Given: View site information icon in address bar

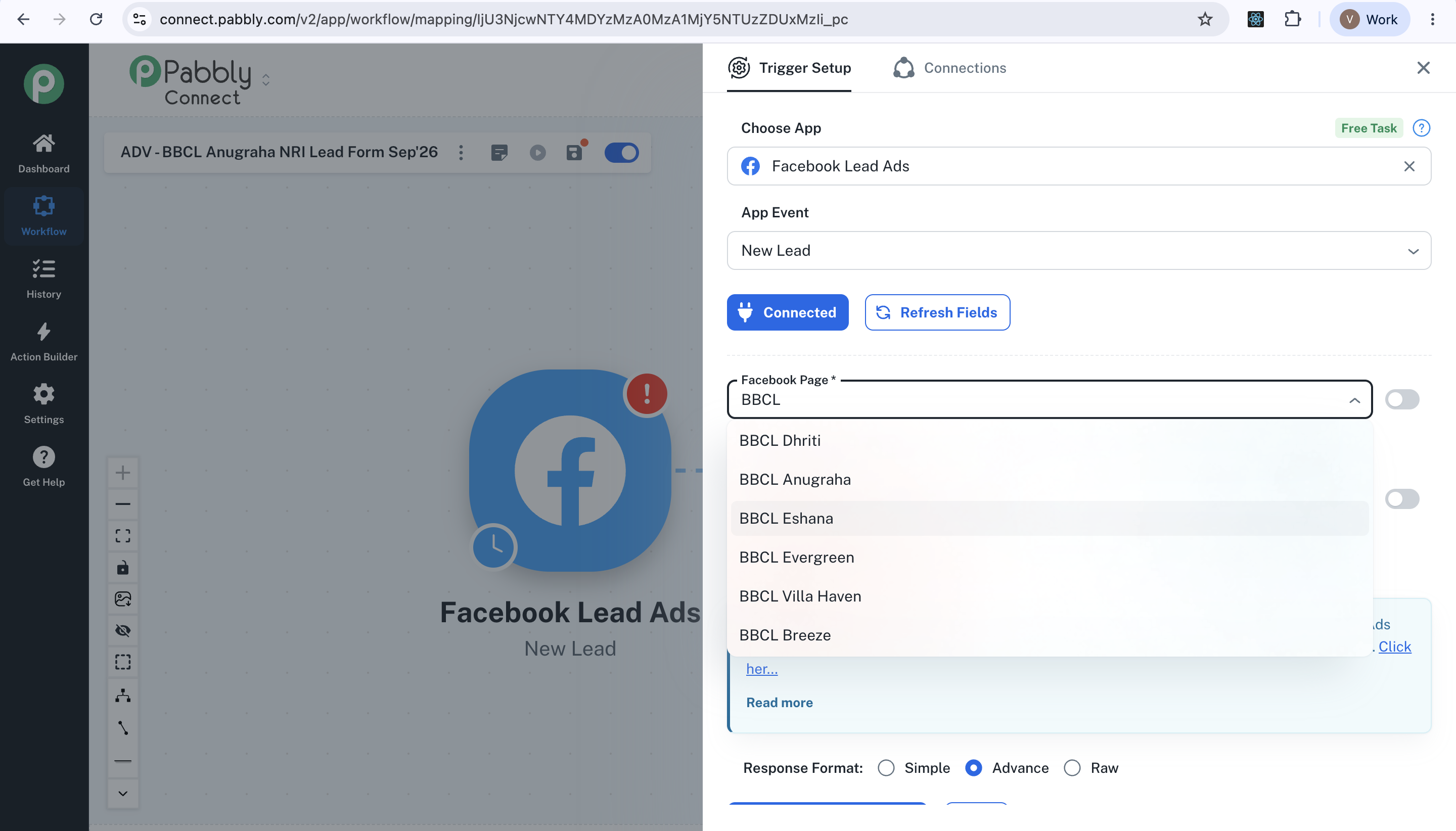Looking at the screenshot, I should 140,19.
